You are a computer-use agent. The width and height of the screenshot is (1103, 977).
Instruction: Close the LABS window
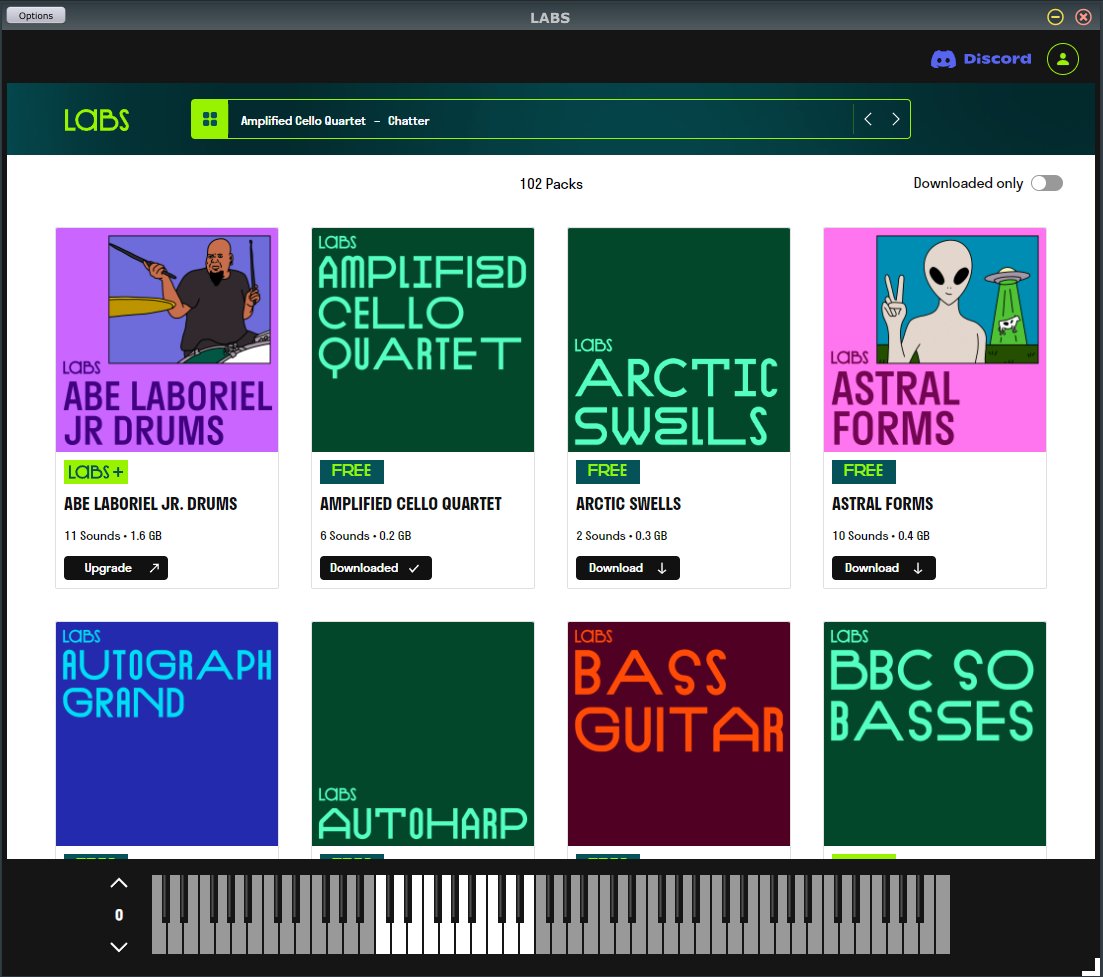pyautogui.click(x=1083, y=17)
